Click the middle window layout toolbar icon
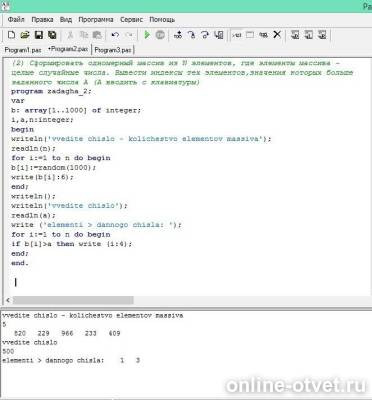Viewport: 372px width, 400px height. click(308, 35)
